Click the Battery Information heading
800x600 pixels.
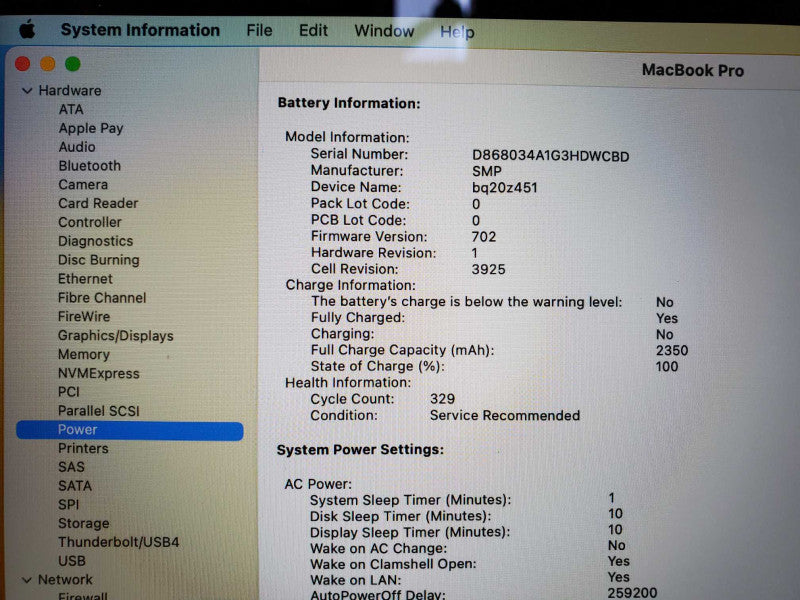349,104
